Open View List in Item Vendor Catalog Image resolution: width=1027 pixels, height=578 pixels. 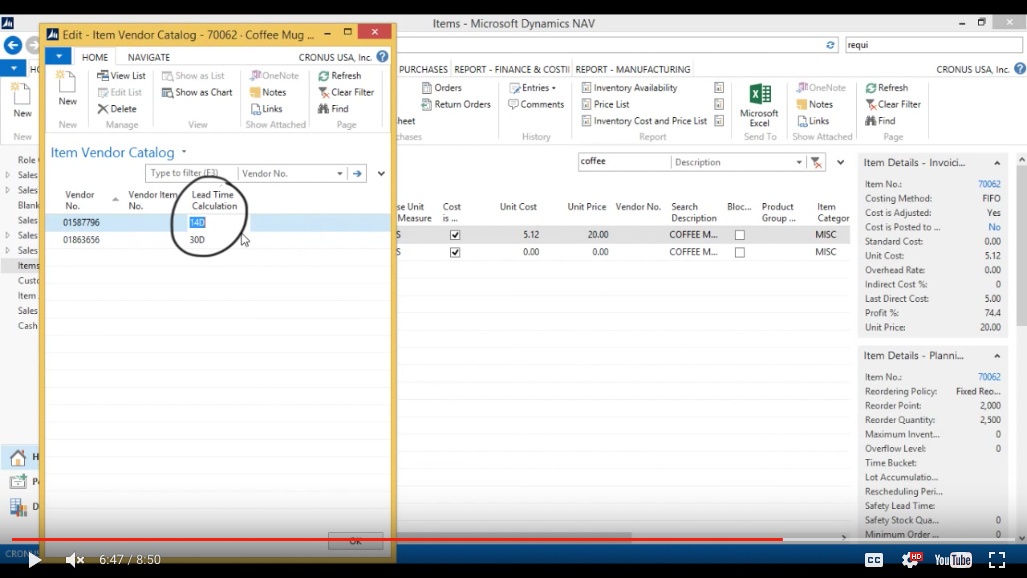point(121,75)
